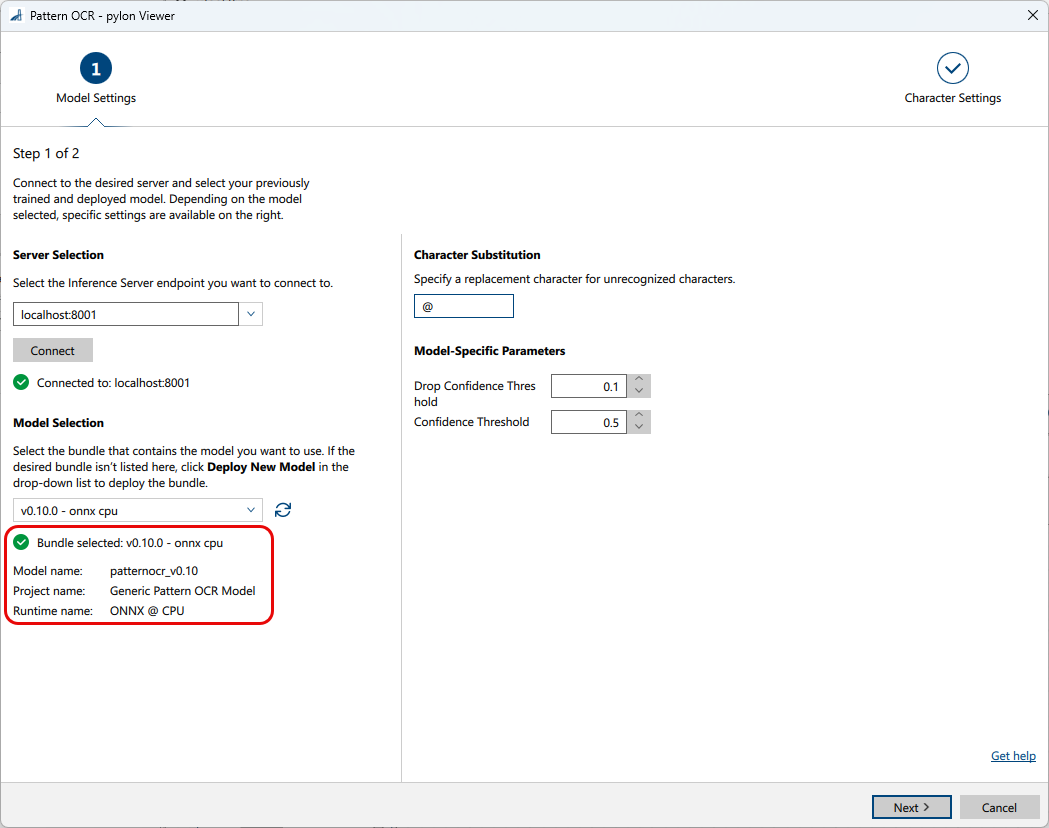
Task: Expand the server endpoint dropdown arrow
Action: [251, 314]
